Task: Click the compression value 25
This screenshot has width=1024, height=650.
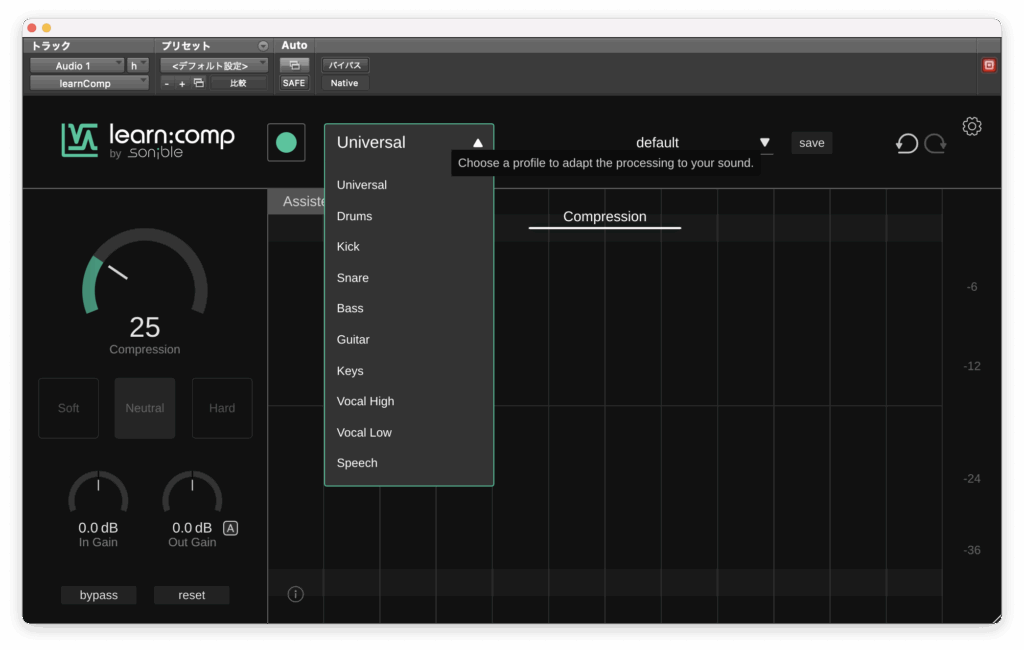Action: [x=144, y=327]
